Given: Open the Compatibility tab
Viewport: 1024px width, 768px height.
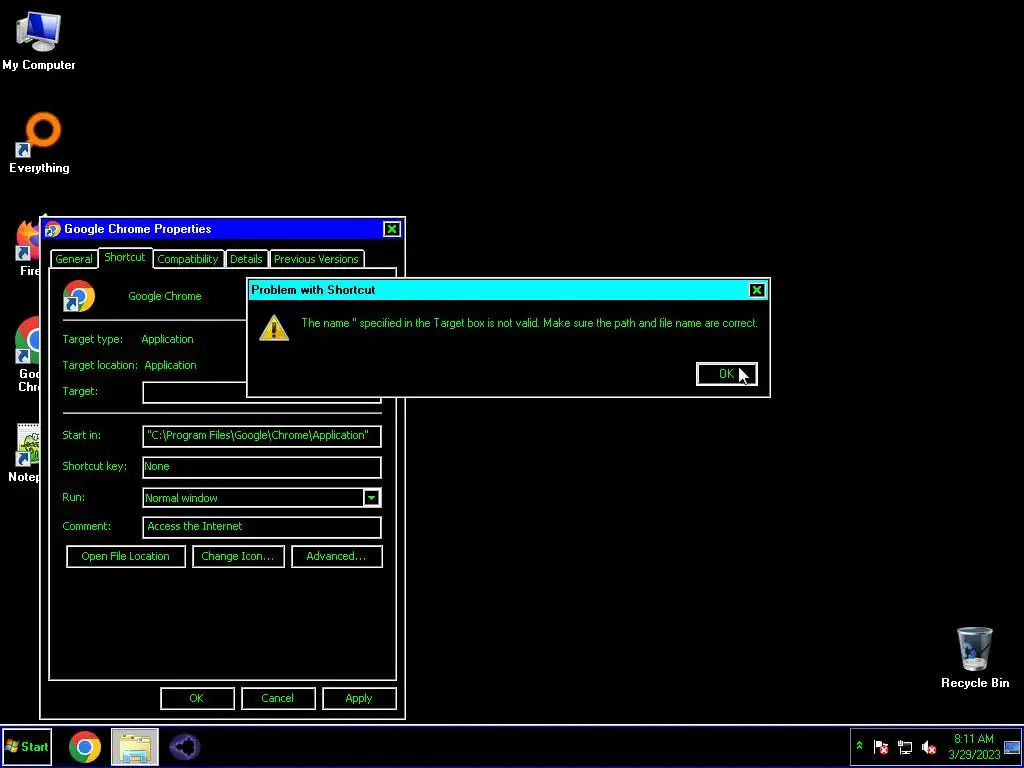Looking at the screenshot, I should (x=187, y=259).
